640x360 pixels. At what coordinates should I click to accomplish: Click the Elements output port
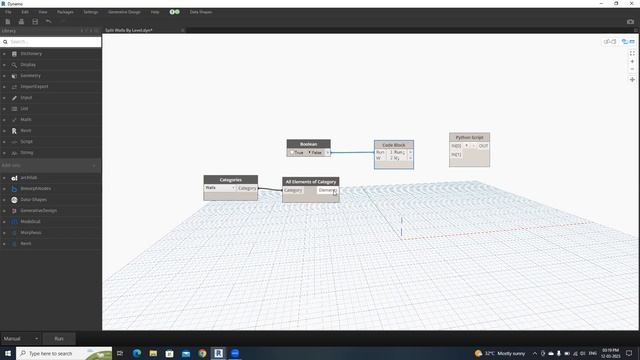327,190
